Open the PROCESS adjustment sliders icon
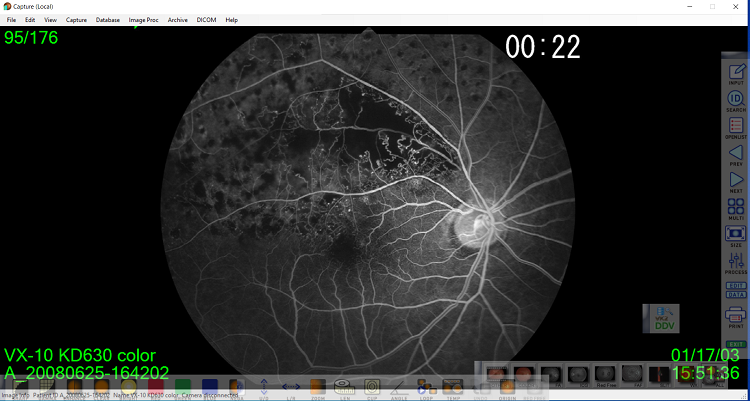This screenshot has height=401, width=750. point(736,265)
